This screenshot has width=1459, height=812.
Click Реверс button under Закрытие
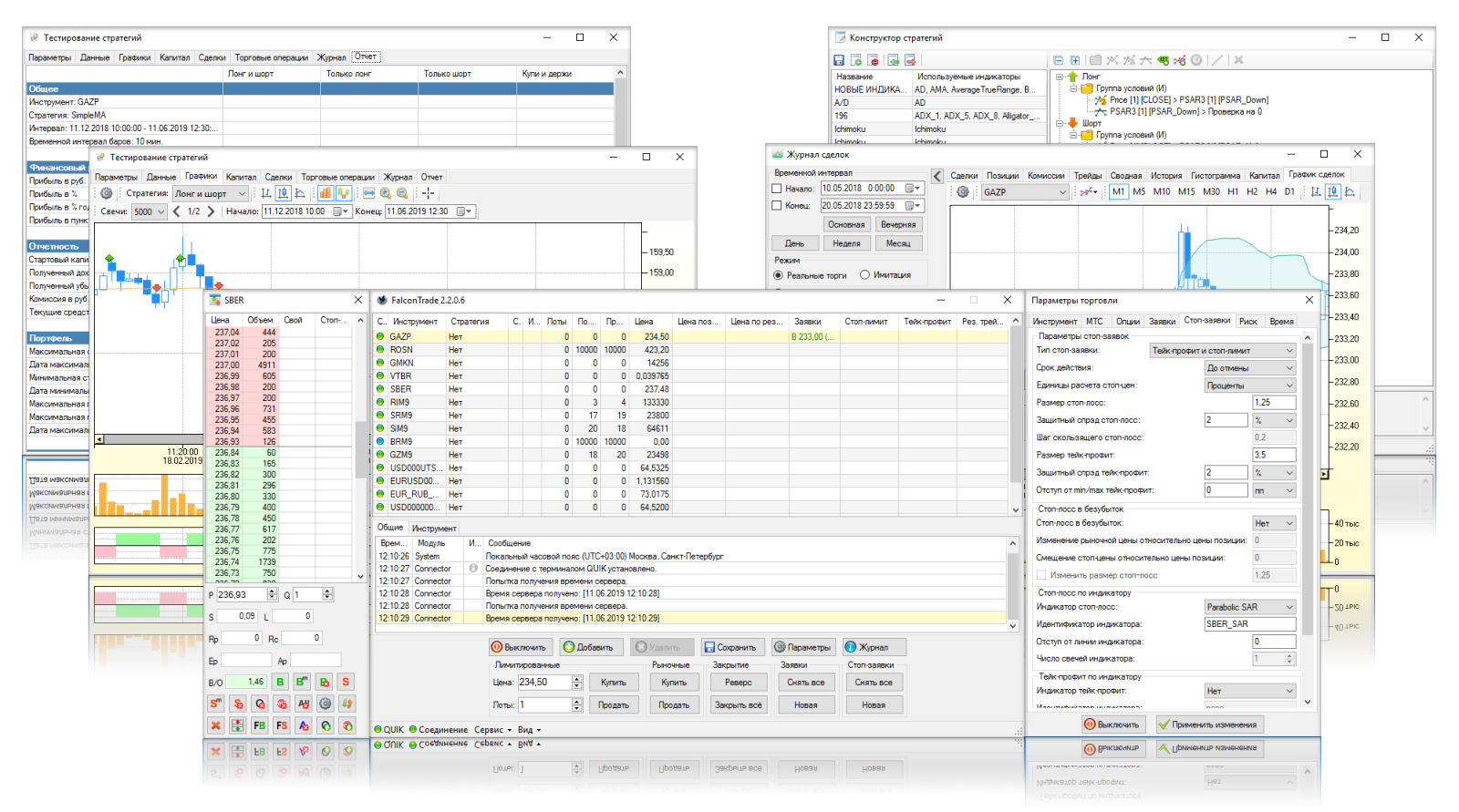[739, 682]
